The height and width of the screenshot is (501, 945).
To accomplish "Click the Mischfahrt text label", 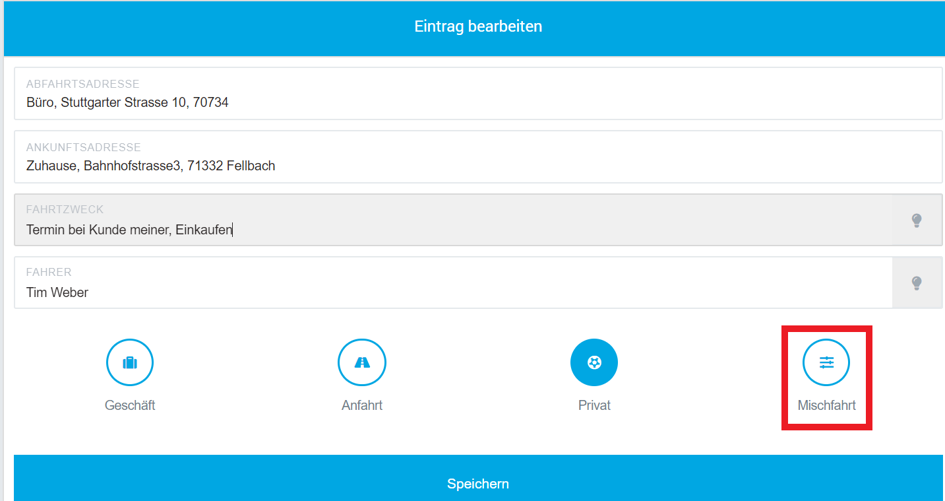I will click(x=826, y=405).
